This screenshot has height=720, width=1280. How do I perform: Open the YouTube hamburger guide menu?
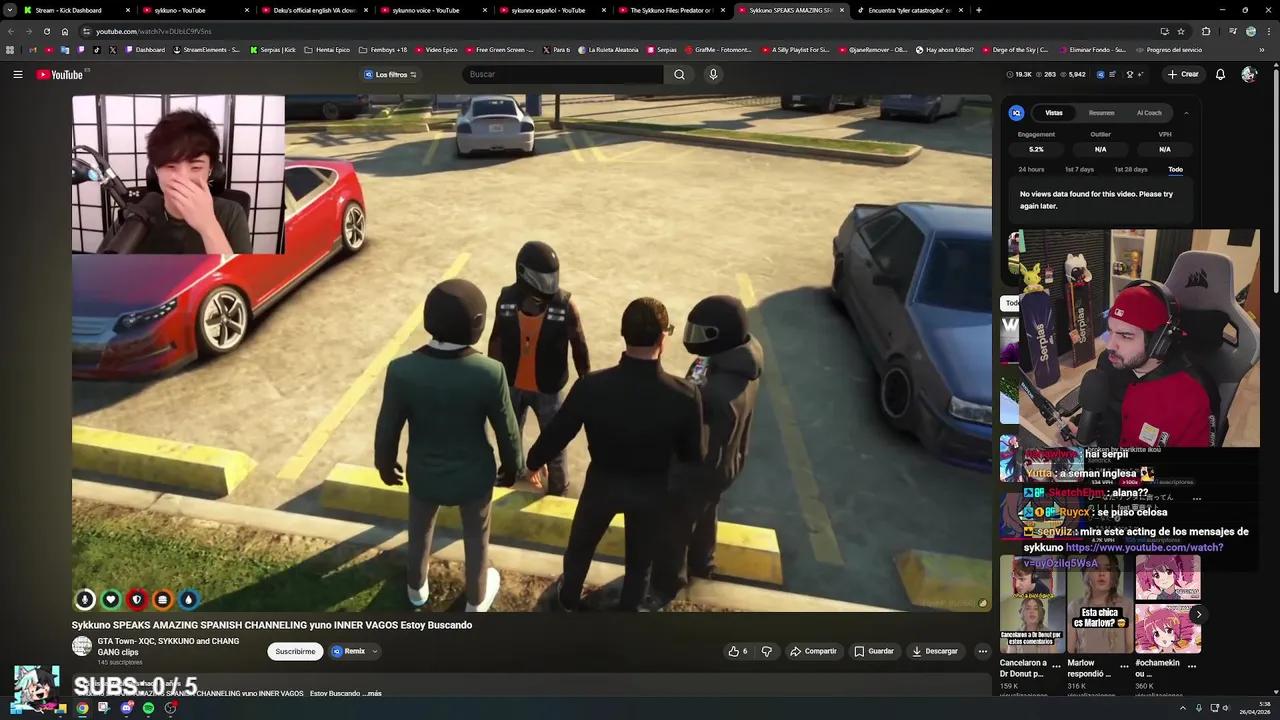pyautogui.click(x=17, y=74)
